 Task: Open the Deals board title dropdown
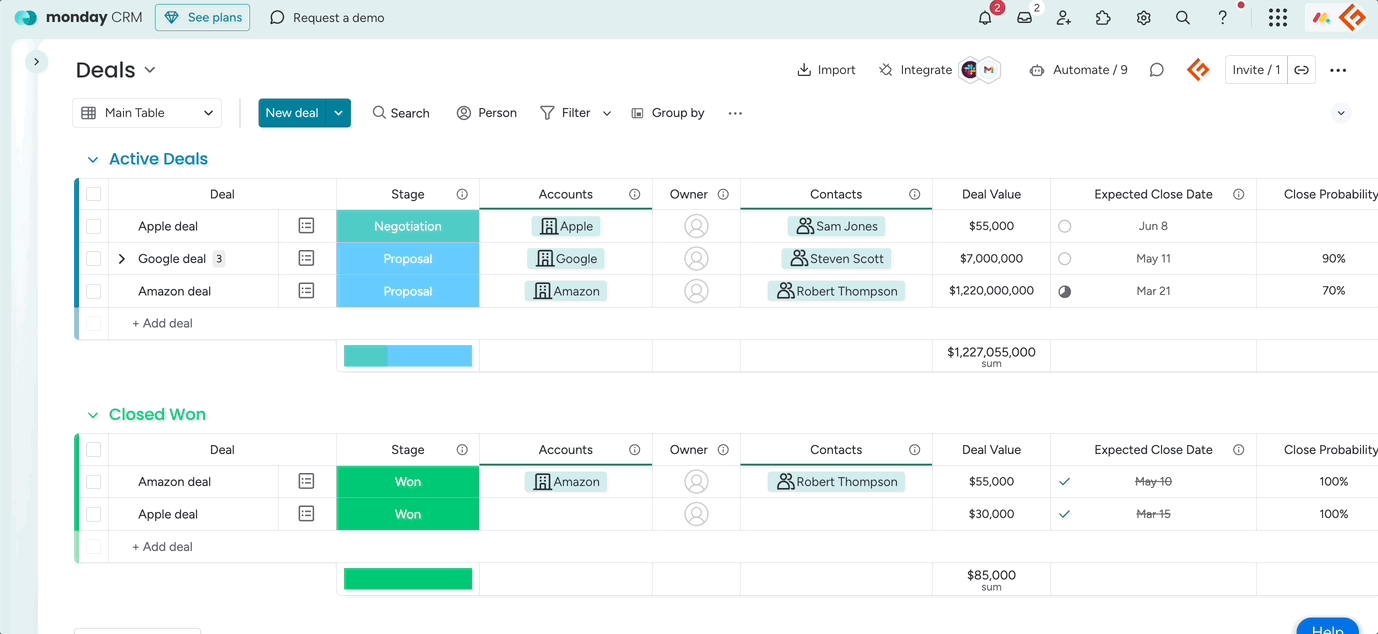click(x=150, y=70)
